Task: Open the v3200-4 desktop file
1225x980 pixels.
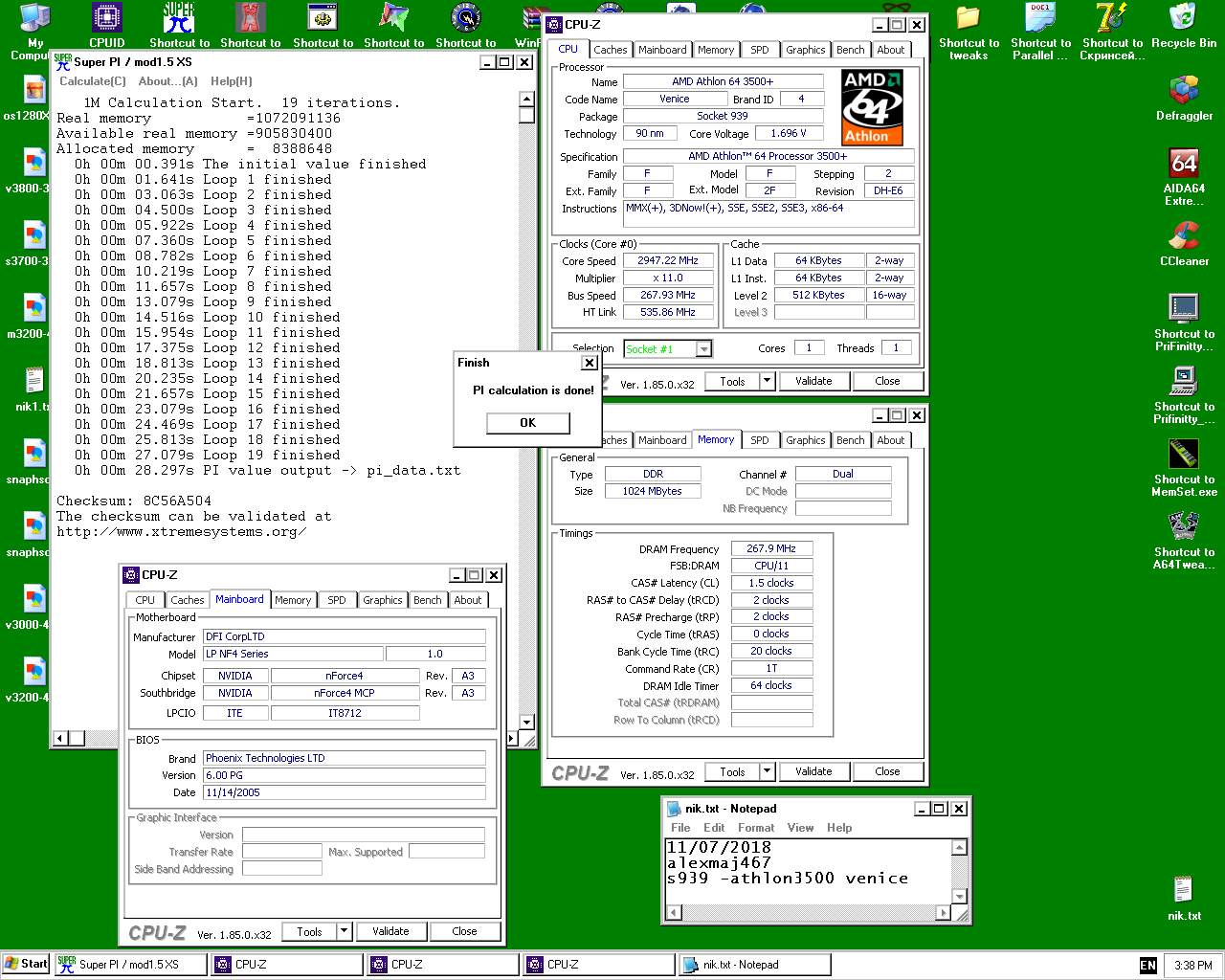Action: coord(34,673)
